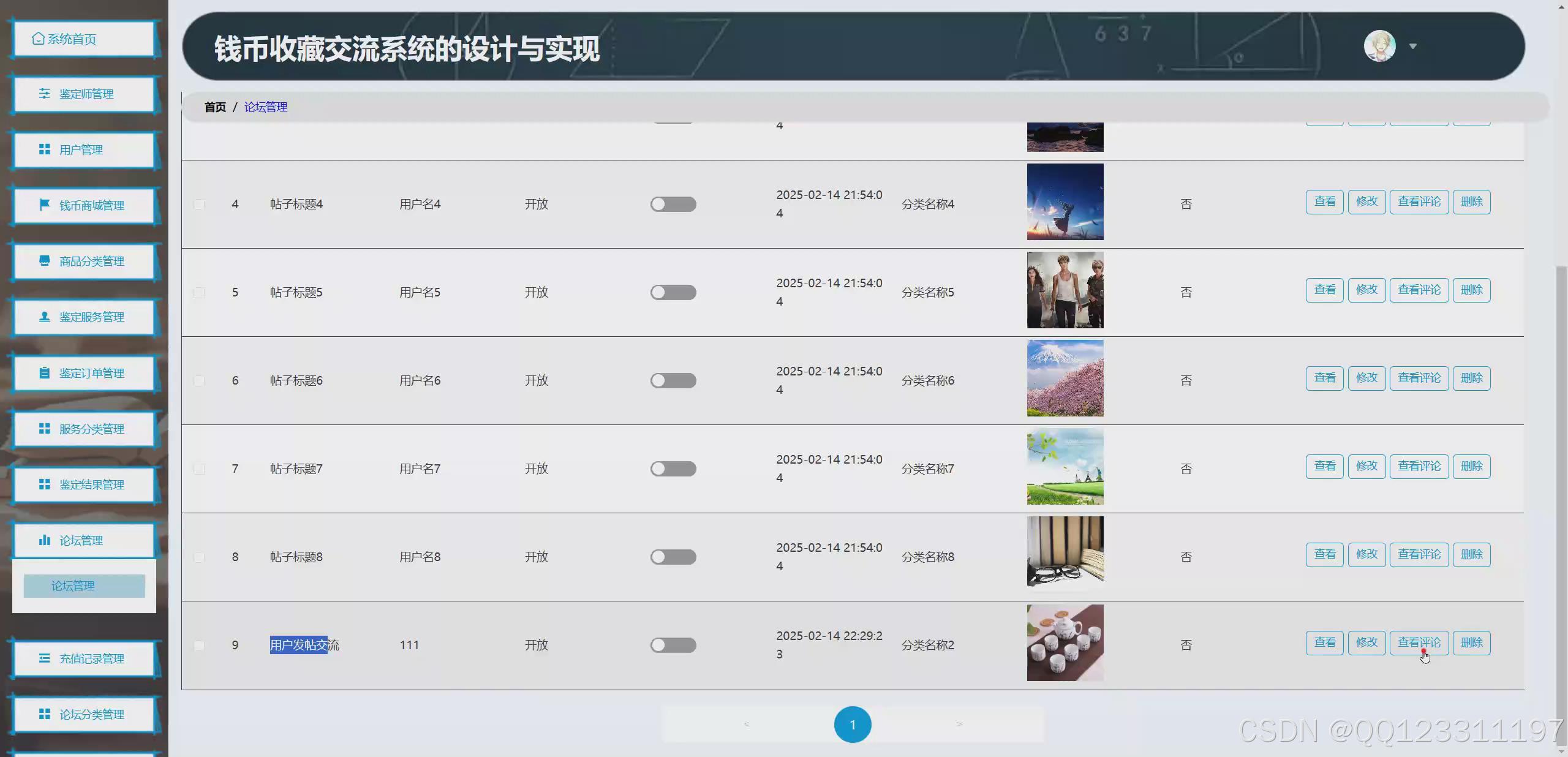Click the list icon beside 充值记录管理
Image resolution: width=1568 pixels, height=757 pixels.
[x=45, y=658]
